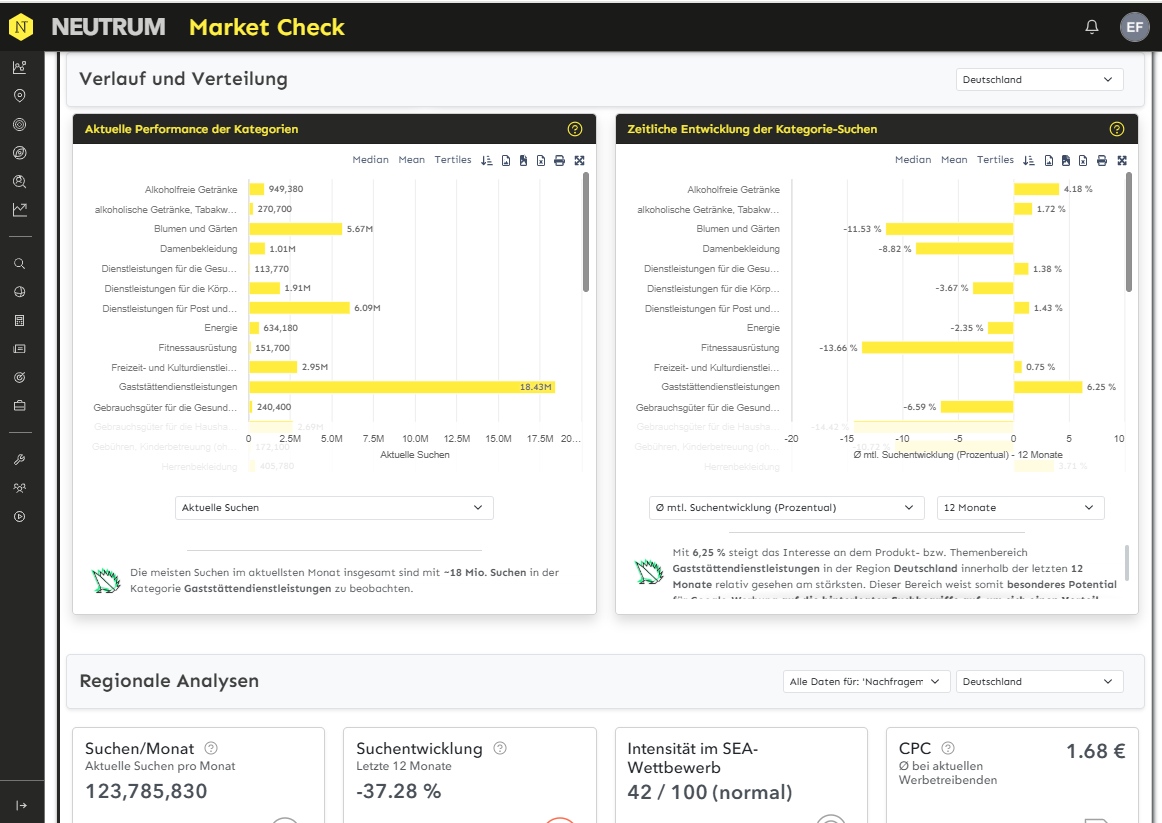Open the Alle Daten für 'Nachfragen' dropdown

tap(866, 682)
